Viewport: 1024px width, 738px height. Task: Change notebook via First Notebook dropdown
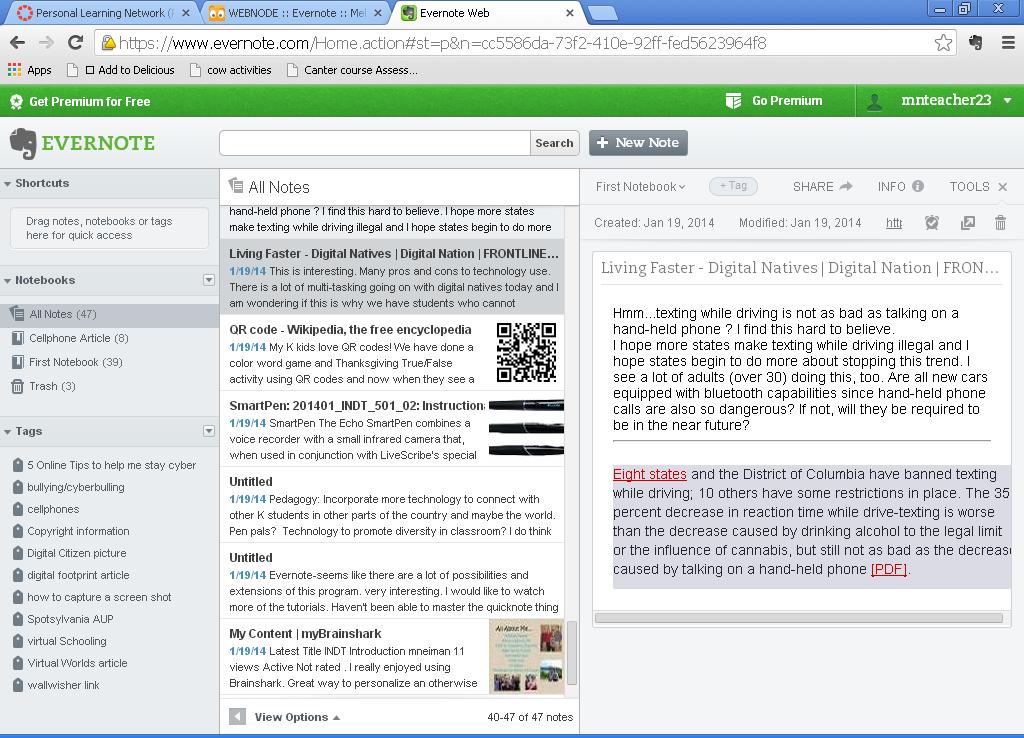click(x=640, y=187)
